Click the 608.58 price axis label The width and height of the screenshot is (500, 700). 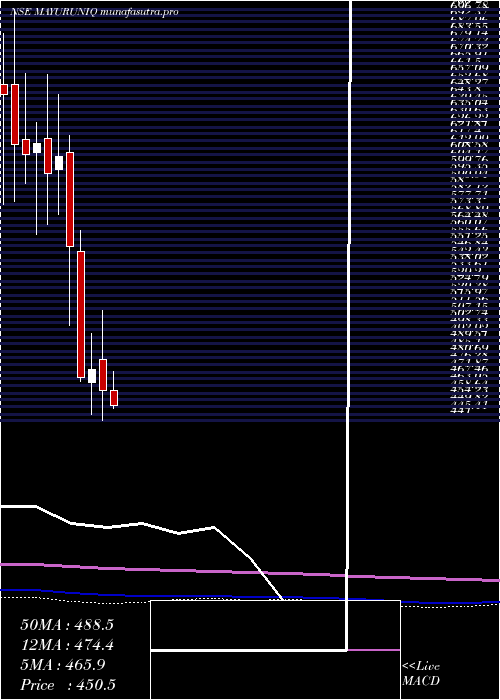(x=469, y=146)
